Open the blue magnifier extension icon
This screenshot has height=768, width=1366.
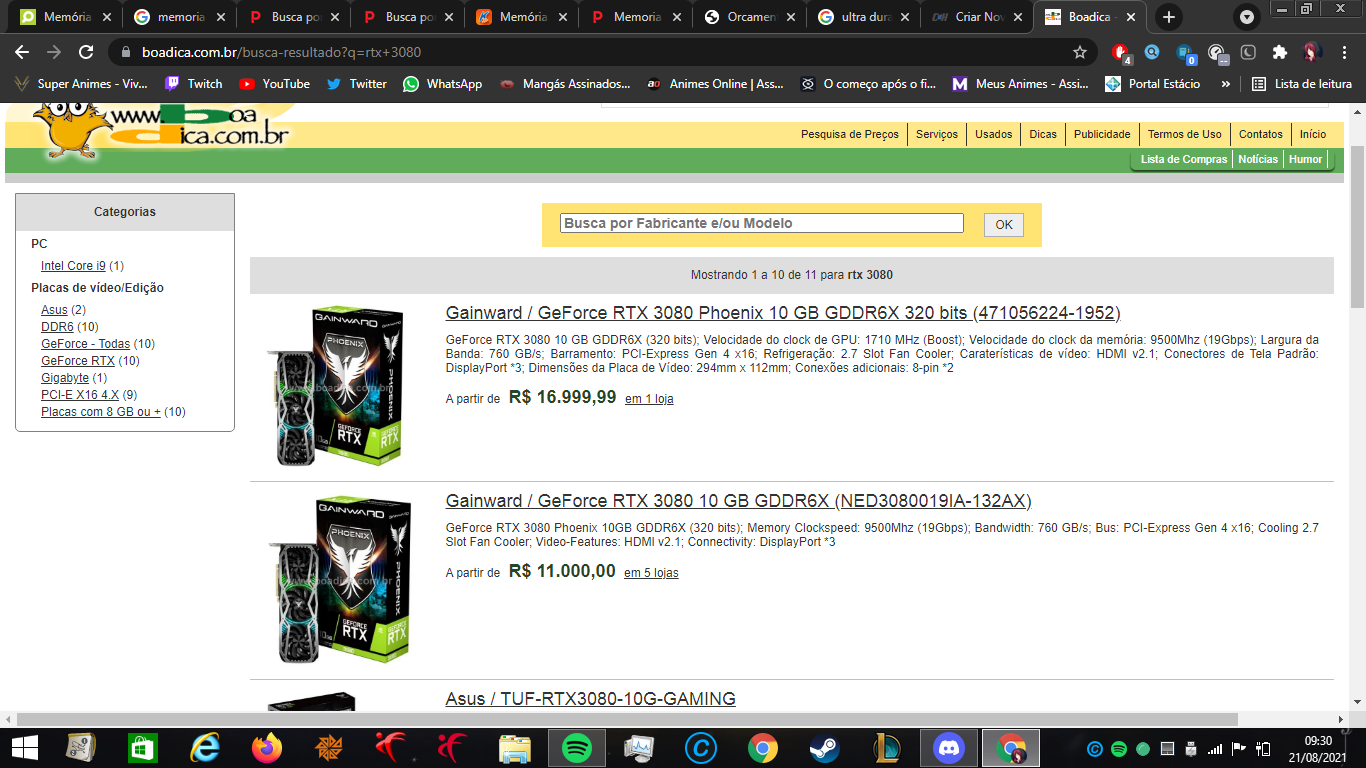pyautogui.click(x=1152, y=52)
